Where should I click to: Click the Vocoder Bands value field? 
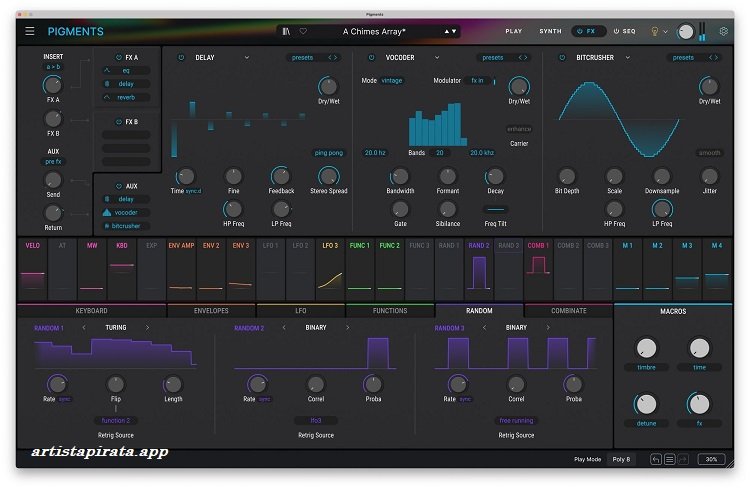(440, 153)
